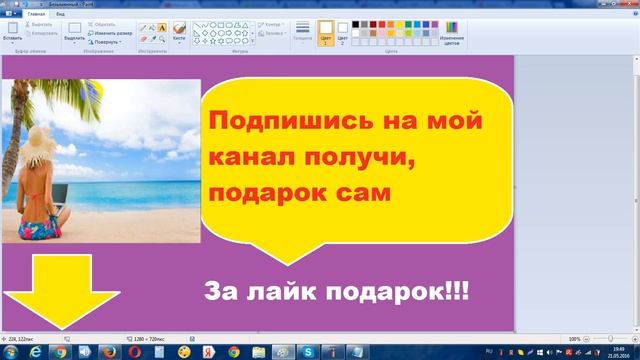Click the Вставить paste clipboard icon
This screenshot has width=640, height=360.
click(13, 28)
